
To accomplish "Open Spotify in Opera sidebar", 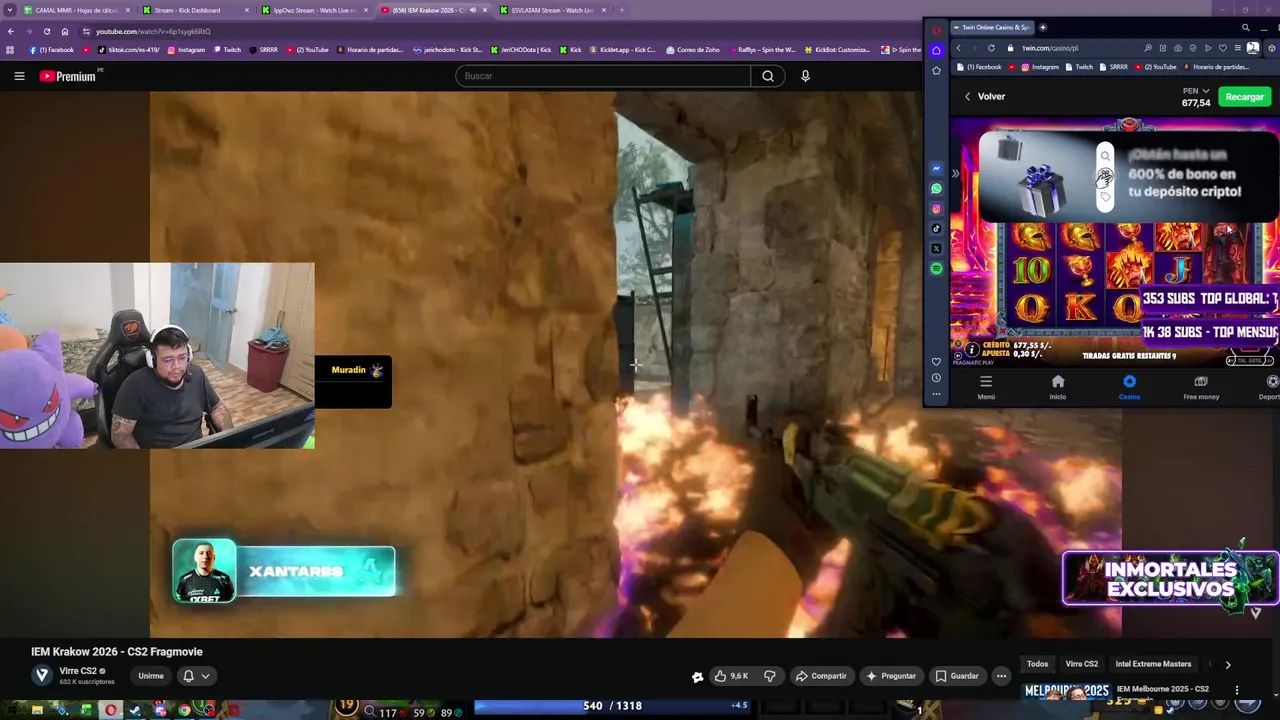I will click(936, 268).
